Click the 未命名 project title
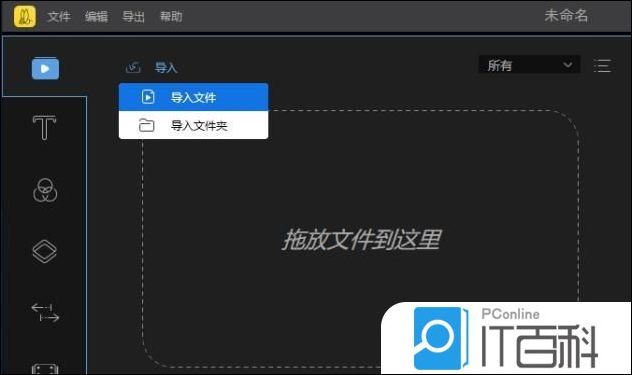632x375 pixels. click(x=566, y=16)
